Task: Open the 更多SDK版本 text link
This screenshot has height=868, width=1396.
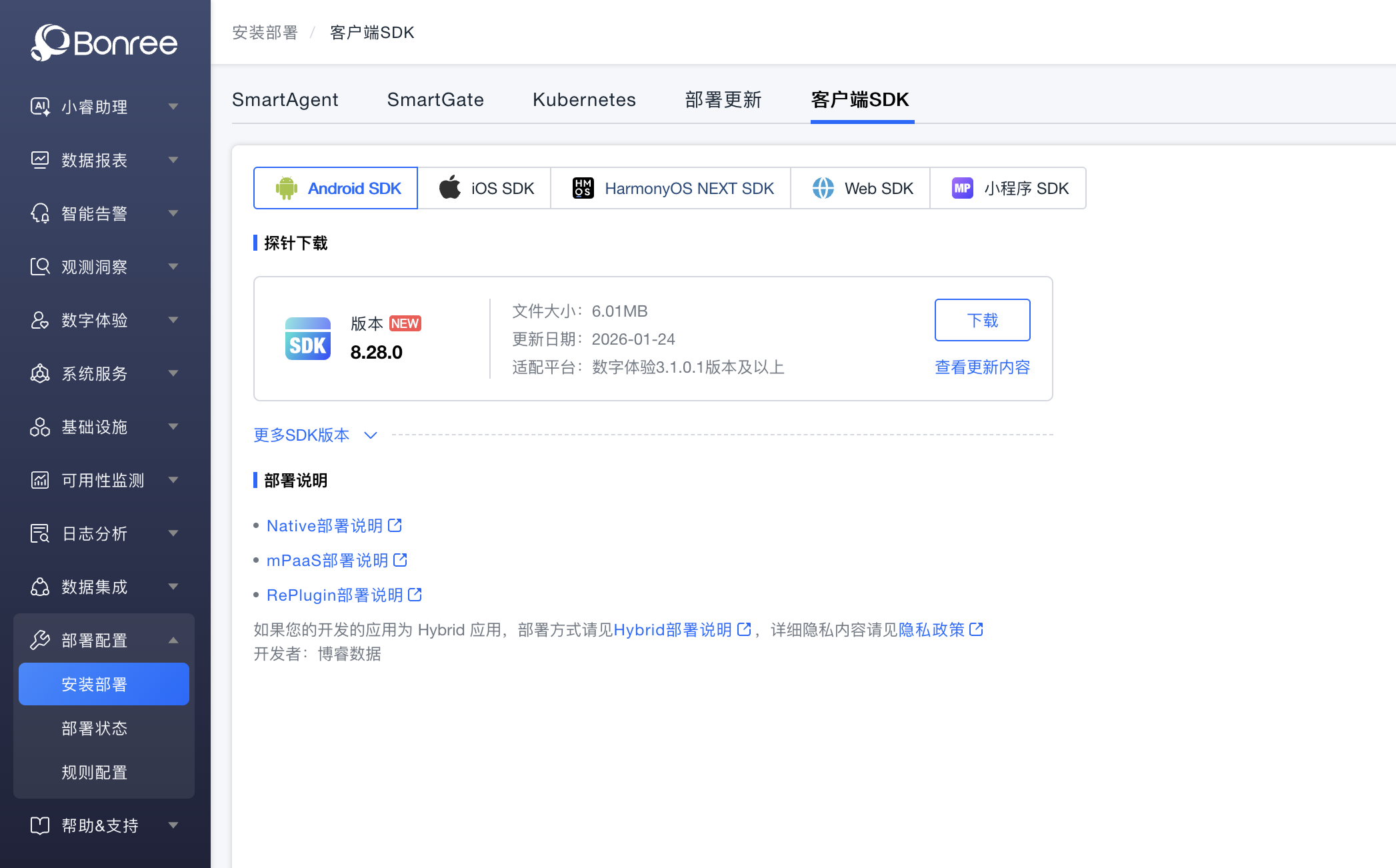Action: [x=301, y=435]
